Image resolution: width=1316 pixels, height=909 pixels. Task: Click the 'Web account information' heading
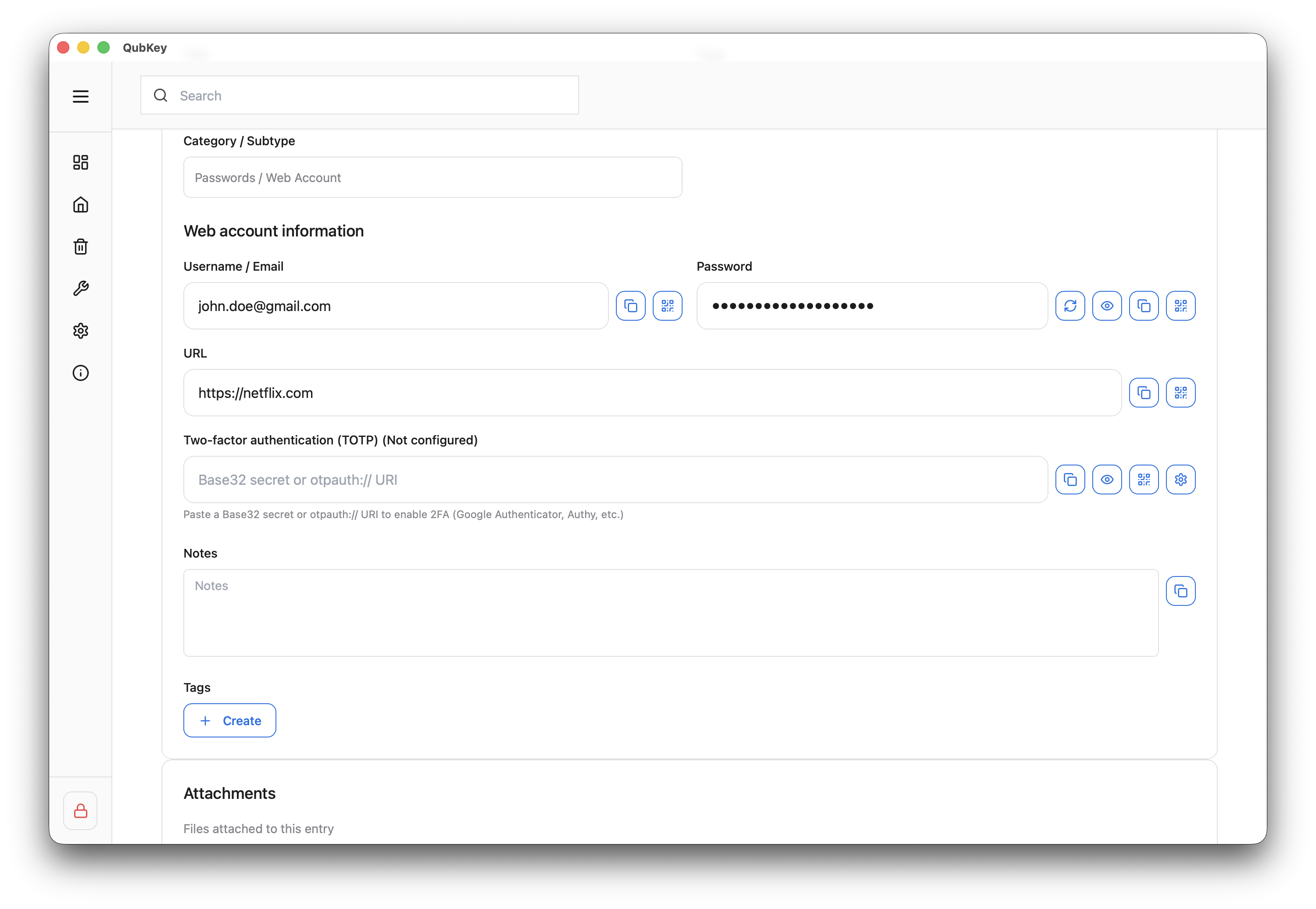[x=273, y=231]
